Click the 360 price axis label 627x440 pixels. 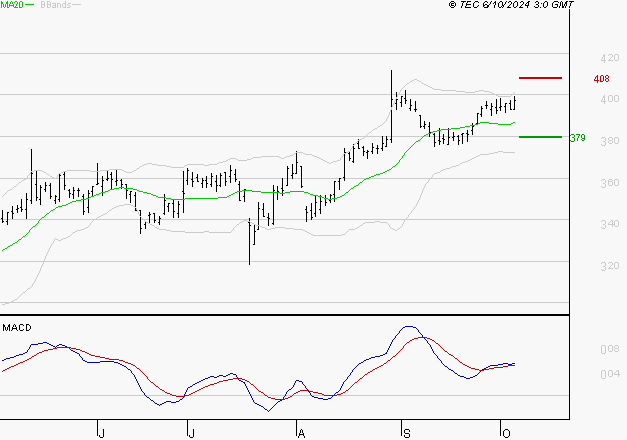point(610,183)
